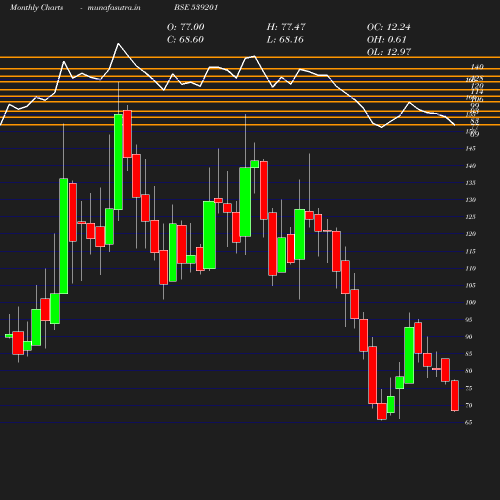Select the 75 price axis label

coord(468,388)
